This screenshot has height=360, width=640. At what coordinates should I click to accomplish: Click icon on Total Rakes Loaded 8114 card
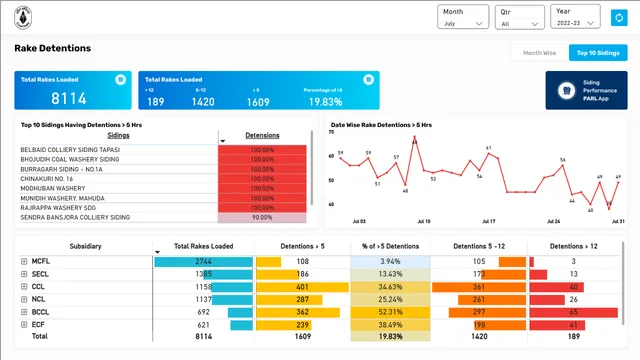[120, 79]
